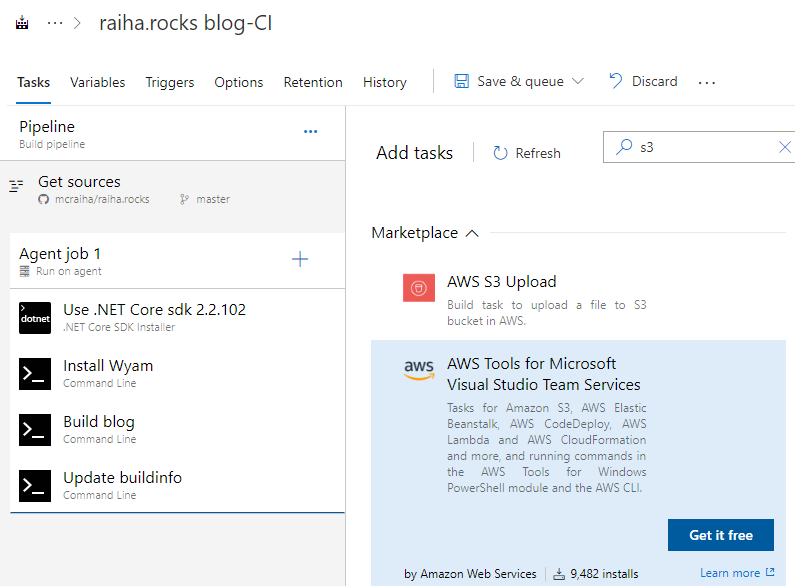Click the Update buildinfo command line icon
Screen dimensions: 795x586
pyautogui.click(x=35, y=486)
